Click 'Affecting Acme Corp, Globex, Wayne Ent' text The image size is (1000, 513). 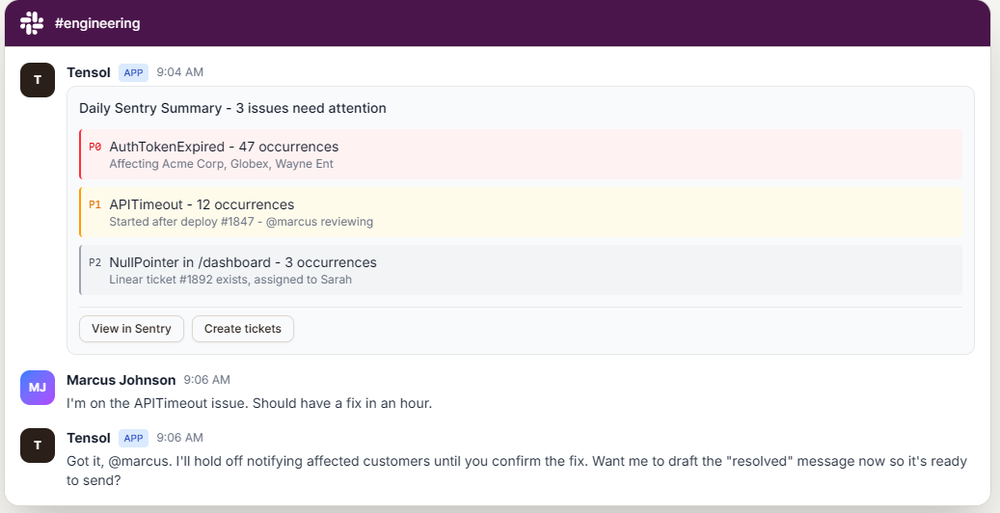(221, 164)
